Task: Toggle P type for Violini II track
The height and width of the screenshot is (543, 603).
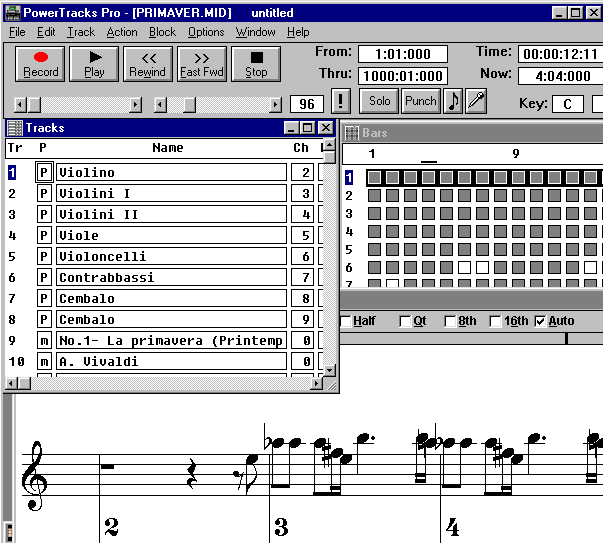Action: pos(44,214)
